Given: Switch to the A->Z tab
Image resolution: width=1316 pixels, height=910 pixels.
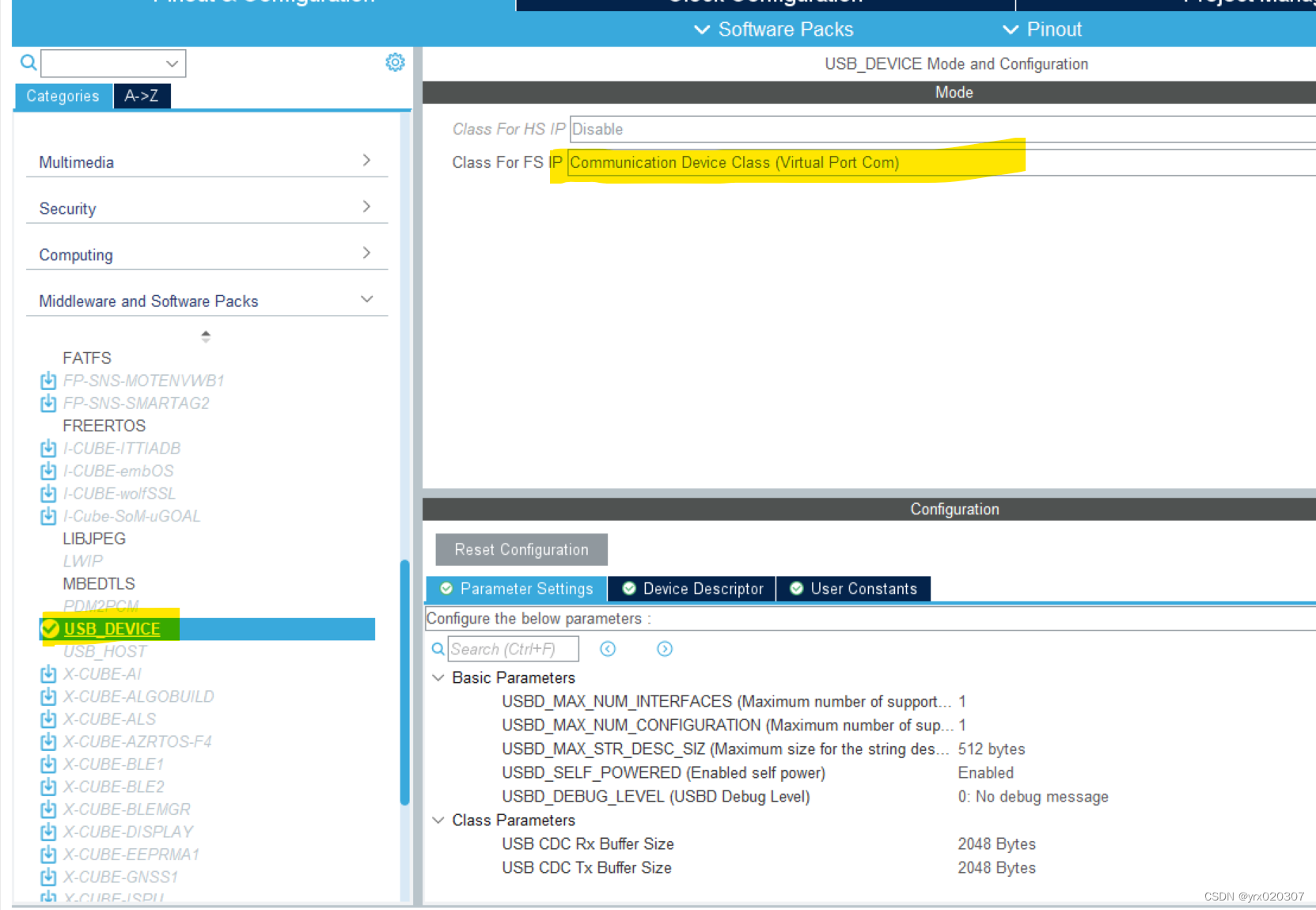Looking at the screenshot, I should tap(142, 96).
